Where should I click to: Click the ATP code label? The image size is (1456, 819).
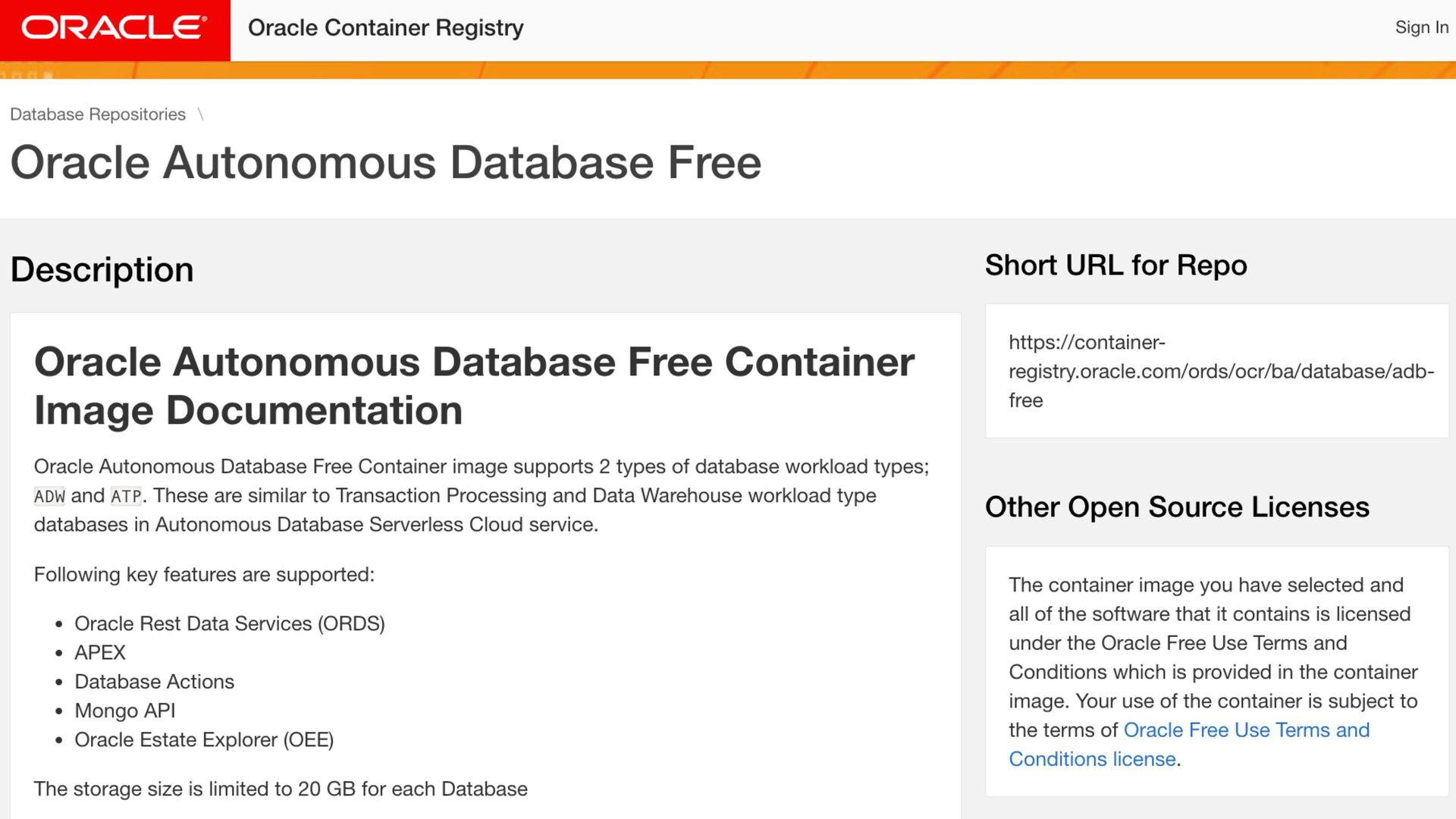coord(126,497)
